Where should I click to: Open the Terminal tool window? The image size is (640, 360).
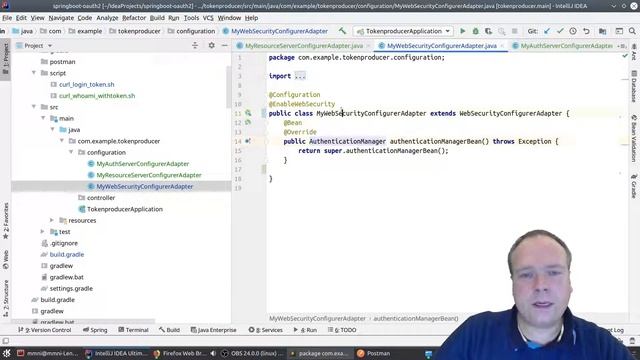(x=133, y=330)
